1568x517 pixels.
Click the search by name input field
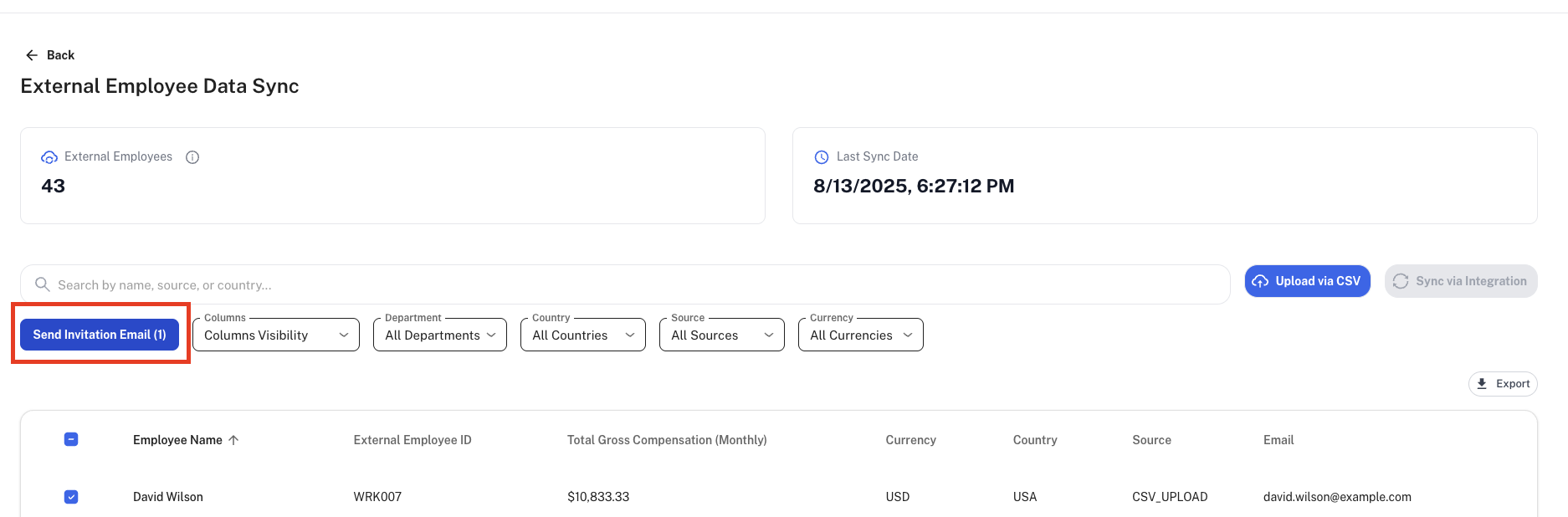[625, 284]
